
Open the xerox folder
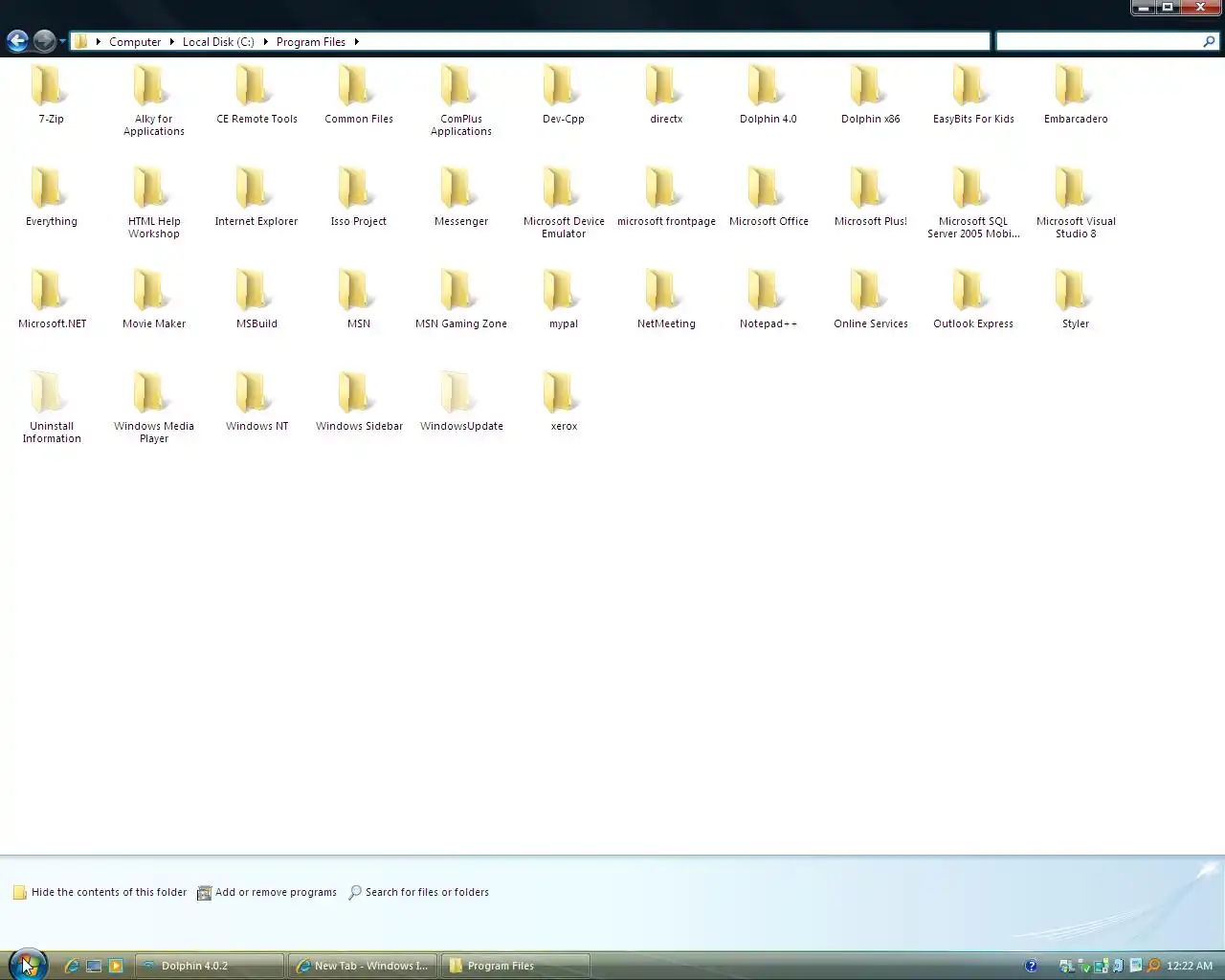click(564, 401)
